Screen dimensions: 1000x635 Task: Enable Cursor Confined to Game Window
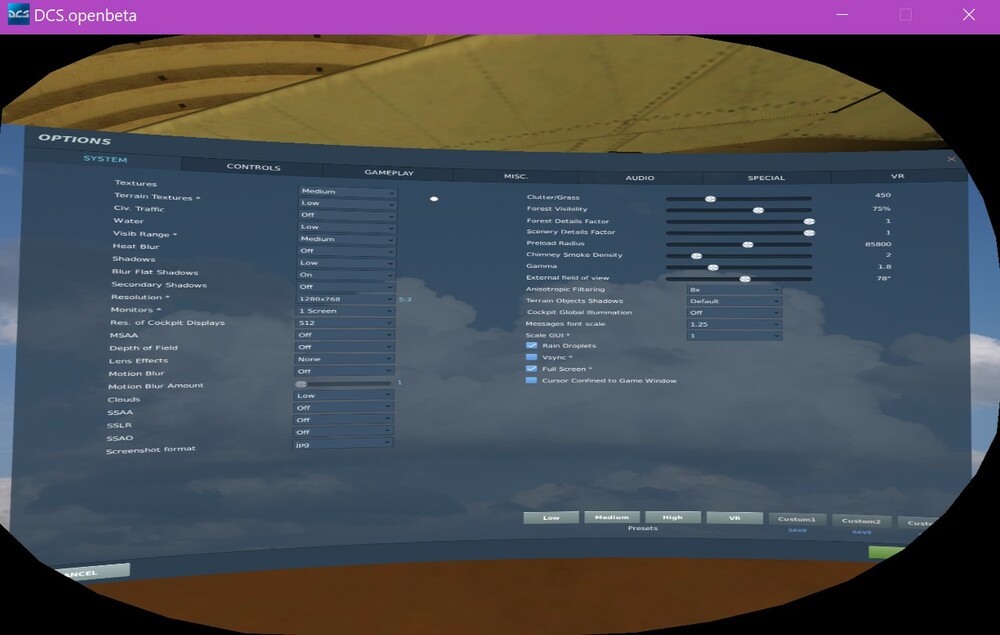pyautogui.click(x=531, y=381)
